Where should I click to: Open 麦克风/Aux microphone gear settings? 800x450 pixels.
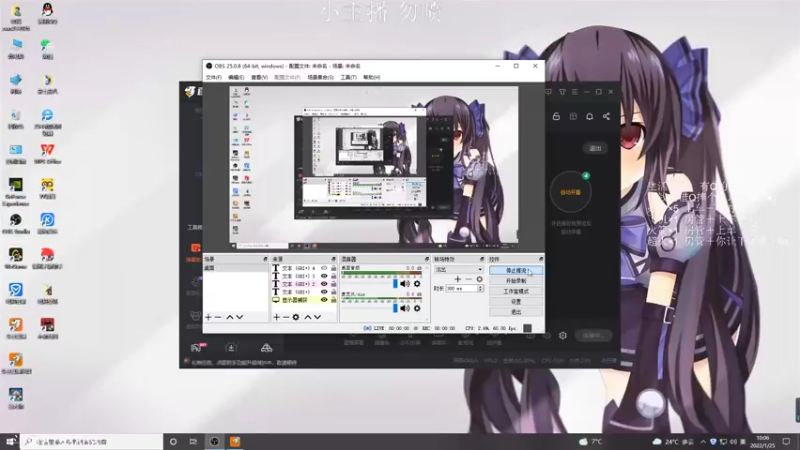pyautogui.click(x=417, y=308)
